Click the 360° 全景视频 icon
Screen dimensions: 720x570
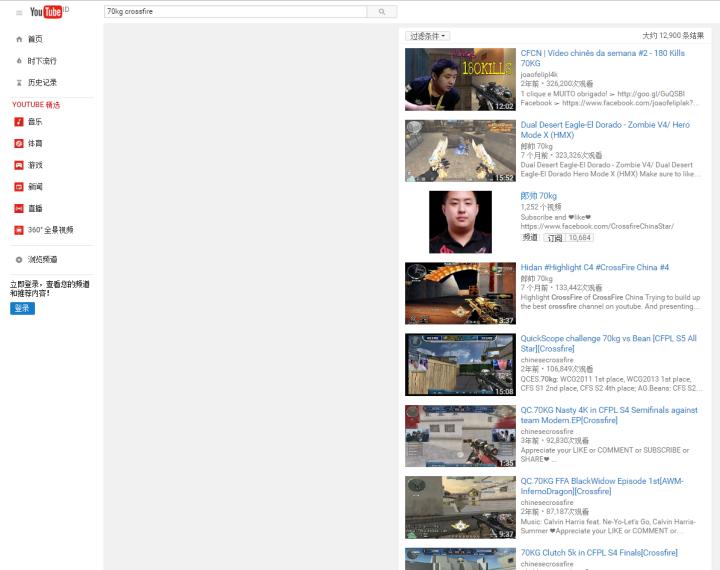[19, 230]
